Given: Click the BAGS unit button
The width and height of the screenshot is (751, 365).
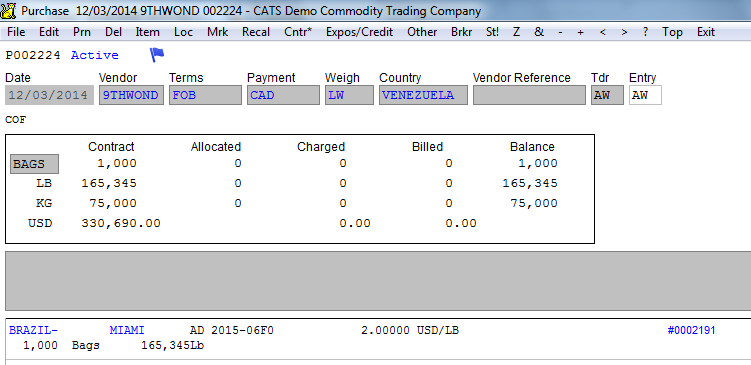Looking at the screenshot, I should (x=34, y=164).
